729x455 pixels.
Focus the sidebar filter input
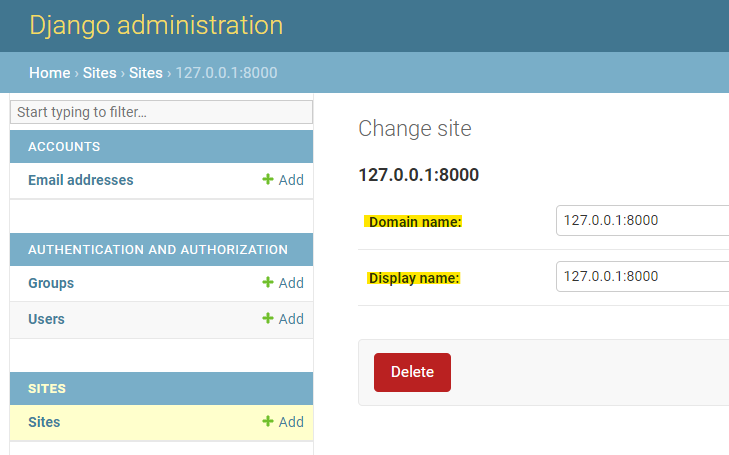pyautogui.click(x=161, y=112)
